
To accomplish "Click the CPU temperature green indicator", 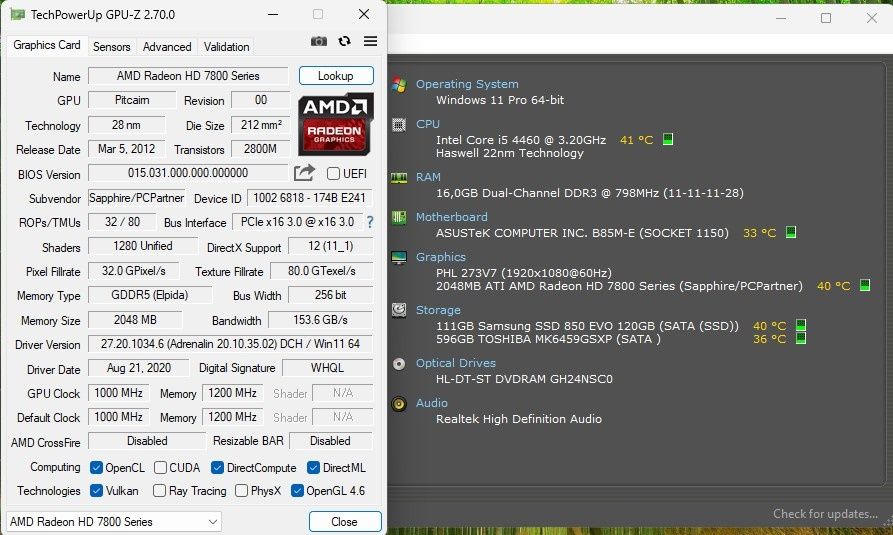I will point(668,139).
